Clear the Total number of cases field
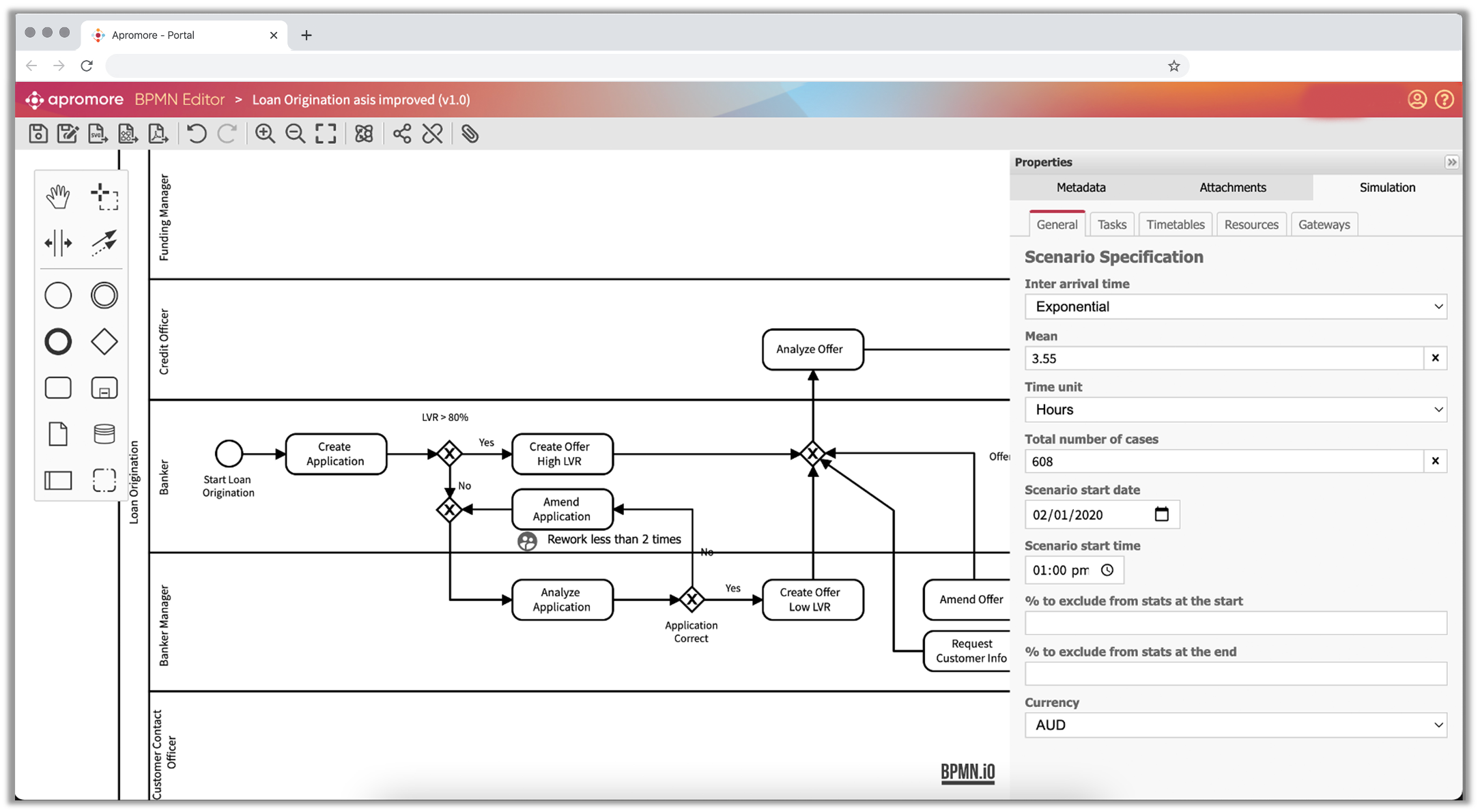This screenshot has width=1480, height=812. pyautogui.click(x=1435, y=461)
